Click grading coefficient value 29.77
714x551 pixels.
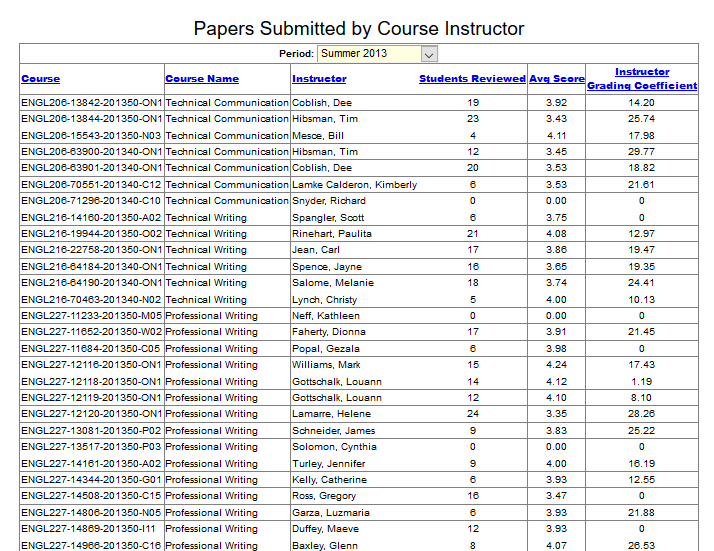click(641, 152)
